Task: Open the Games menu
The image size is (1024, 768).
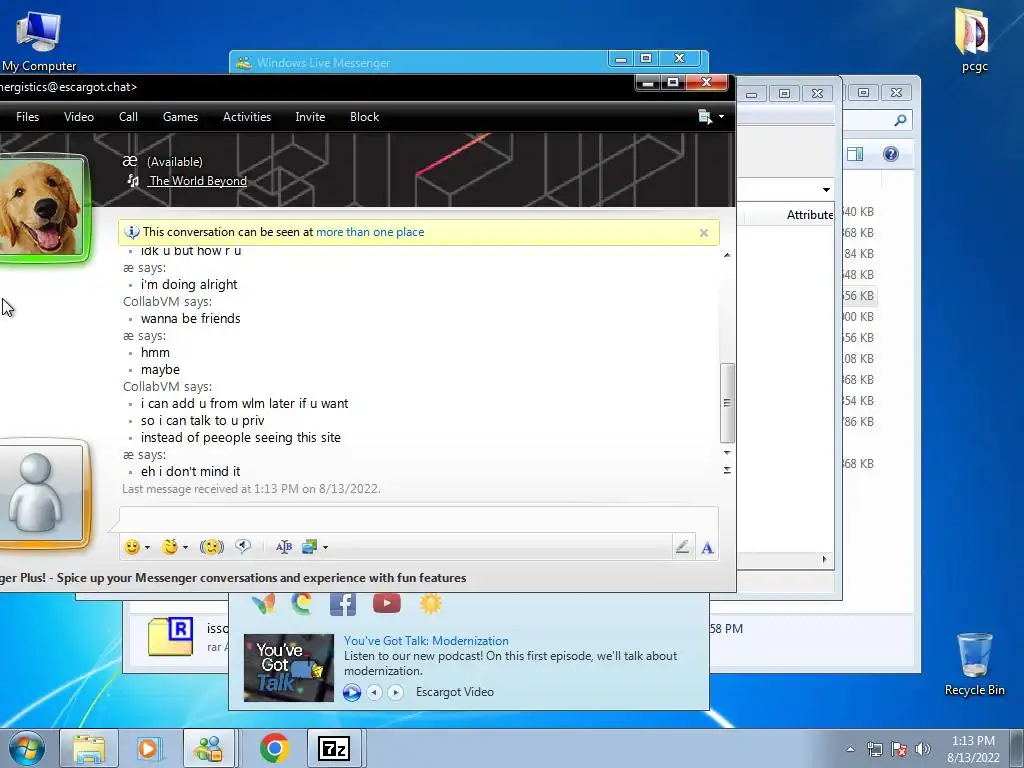Action: tap(180, 117)
